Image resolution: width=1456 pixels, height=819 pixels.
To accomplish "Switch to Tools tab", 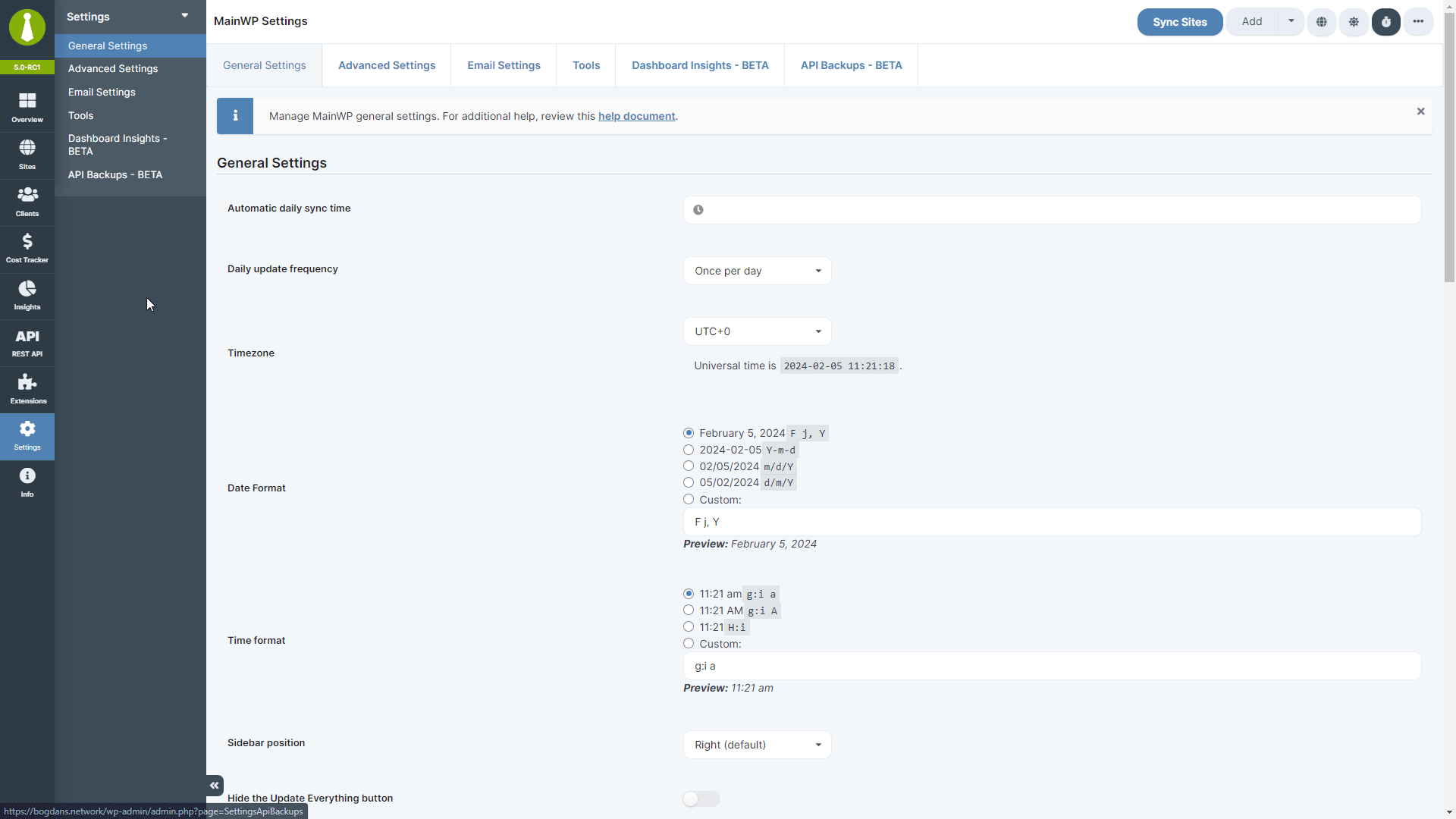I will click(586, 65).
